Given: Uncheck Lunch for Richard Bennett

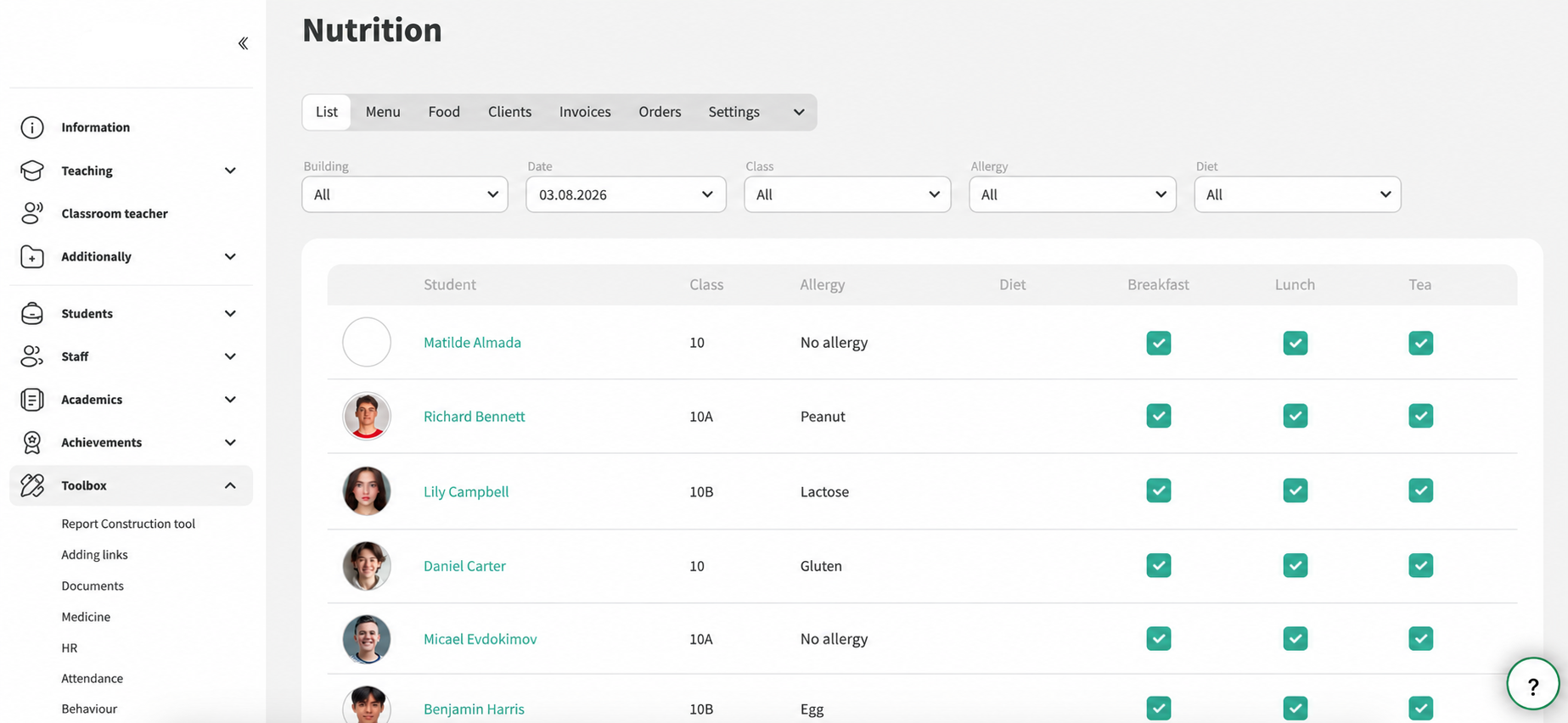Looking at the screenshot, I should (x=1295, y=416).
